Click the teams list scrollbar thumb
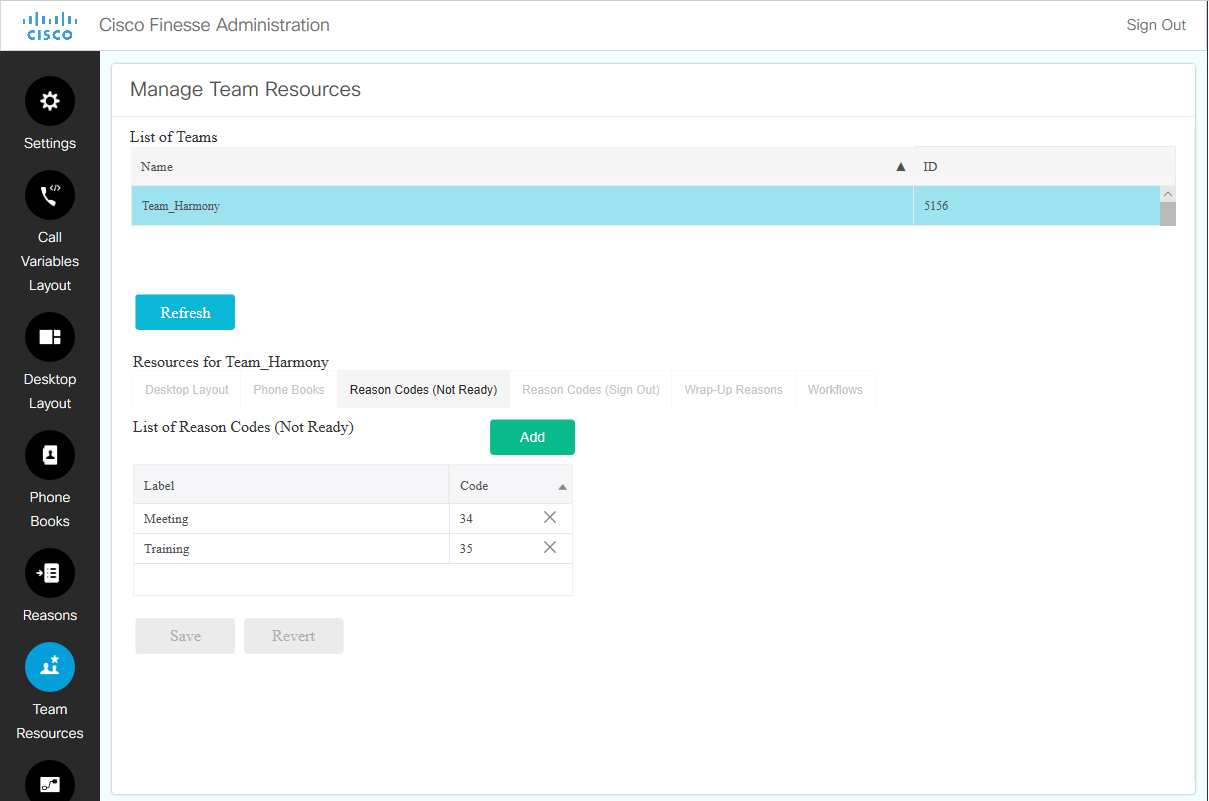Image resolution: width=1209 pixels, height=801 pixels. (1168, 213)
